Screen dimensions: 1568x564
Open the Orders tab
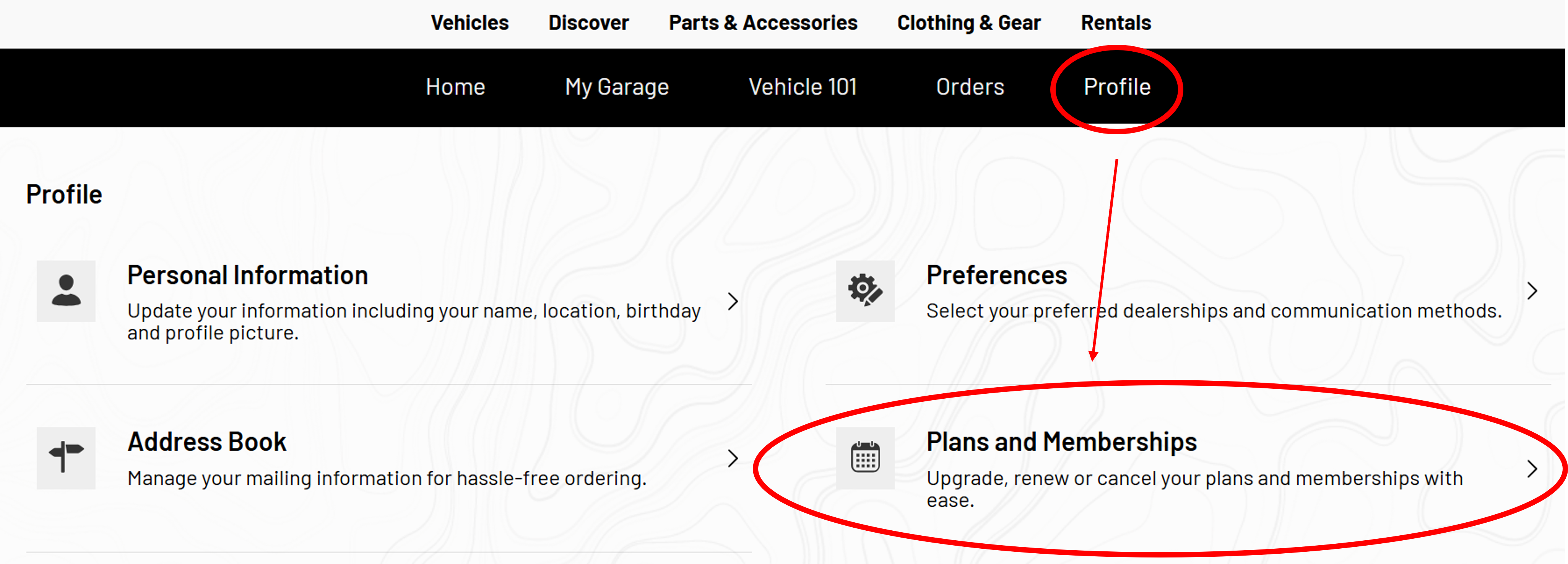point(970,87)
